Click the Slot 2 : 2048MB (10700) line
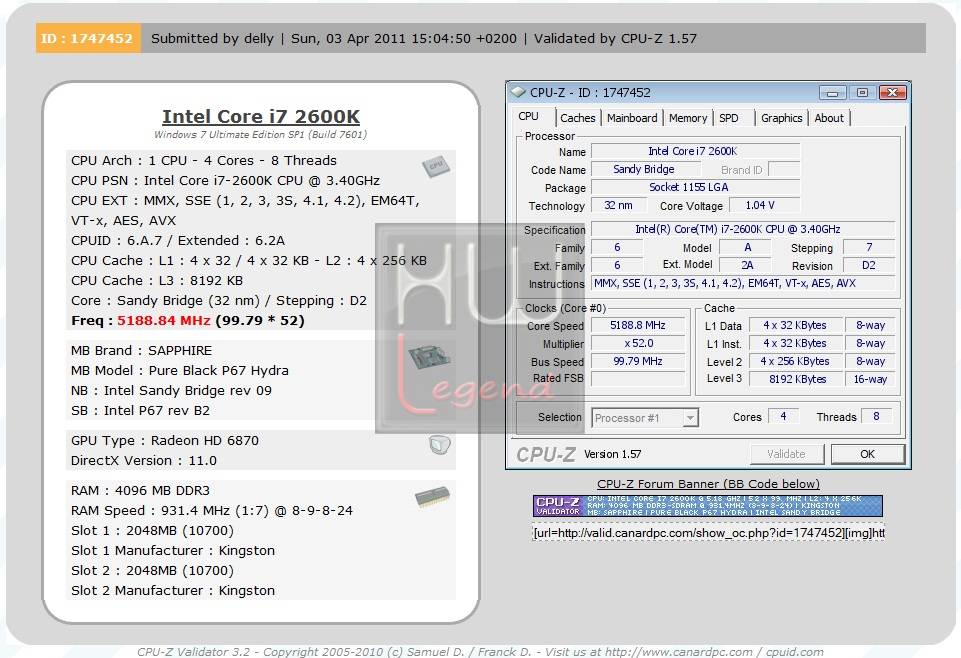The width and height of the screenshot is (961, 658). coord(153,570)
